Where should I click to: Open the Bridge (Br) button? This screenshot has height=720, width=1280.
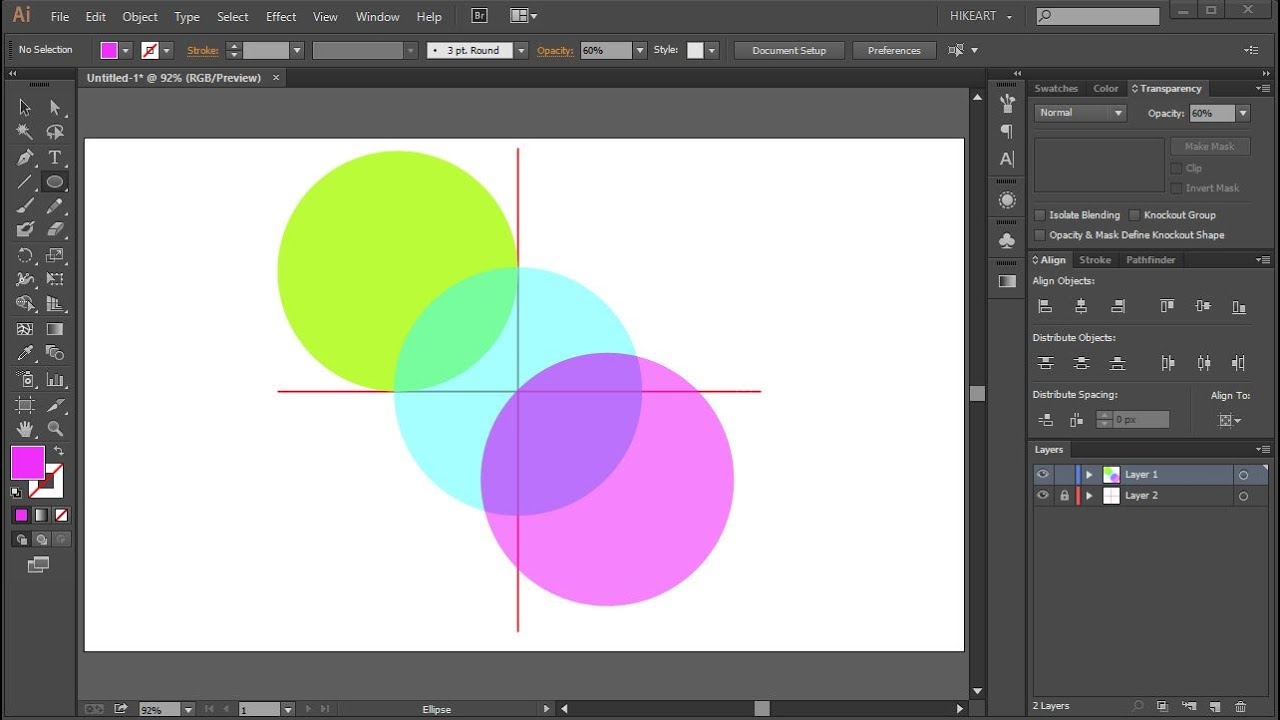pos(479,16)
